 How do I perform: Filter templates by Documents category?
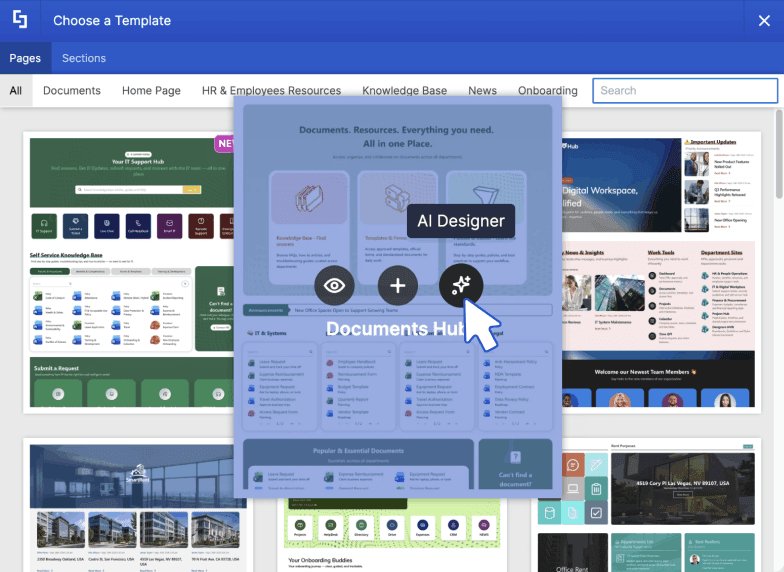[72, 90]
